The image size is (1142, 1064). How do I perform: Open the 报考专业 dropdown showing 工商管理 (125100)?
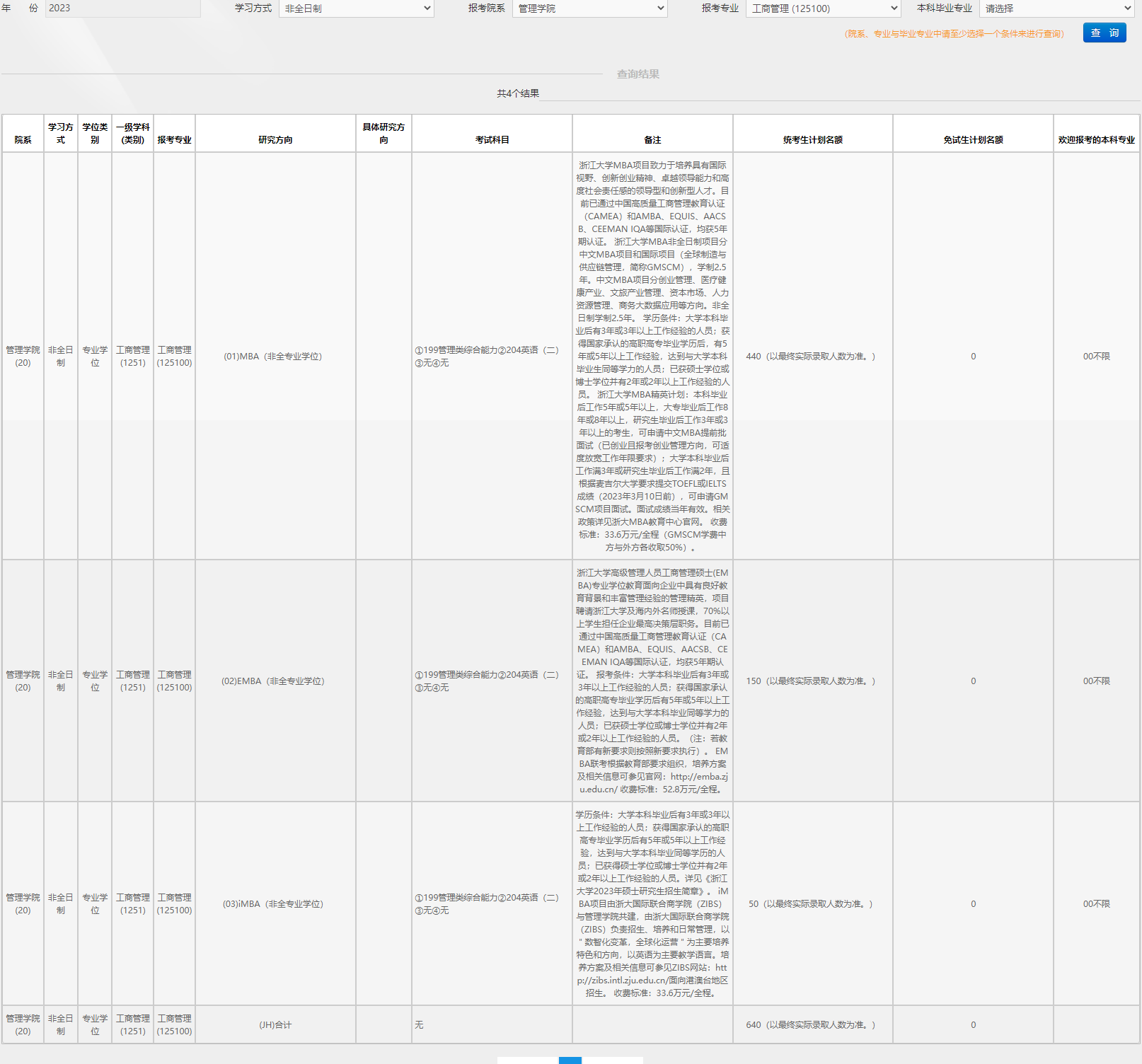pos(823,8)
